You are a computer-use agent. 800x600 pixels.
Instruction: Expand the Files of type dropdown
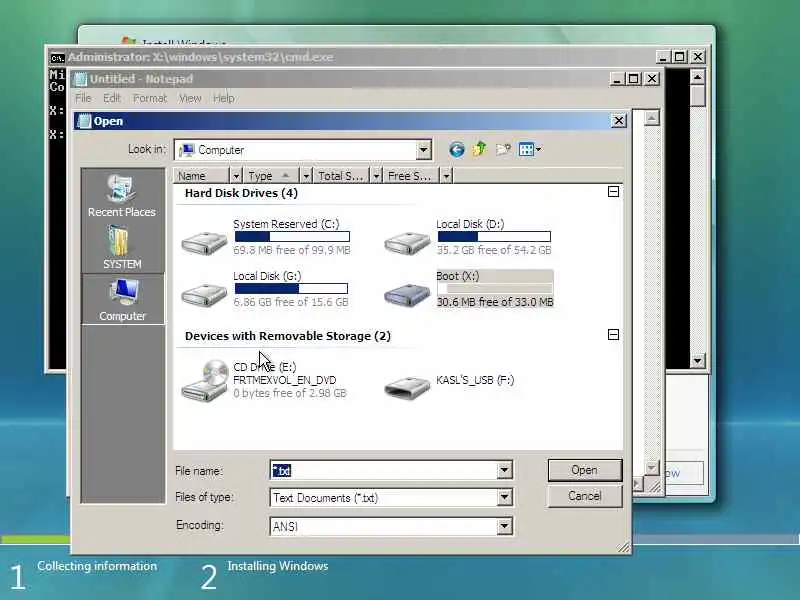504,497
